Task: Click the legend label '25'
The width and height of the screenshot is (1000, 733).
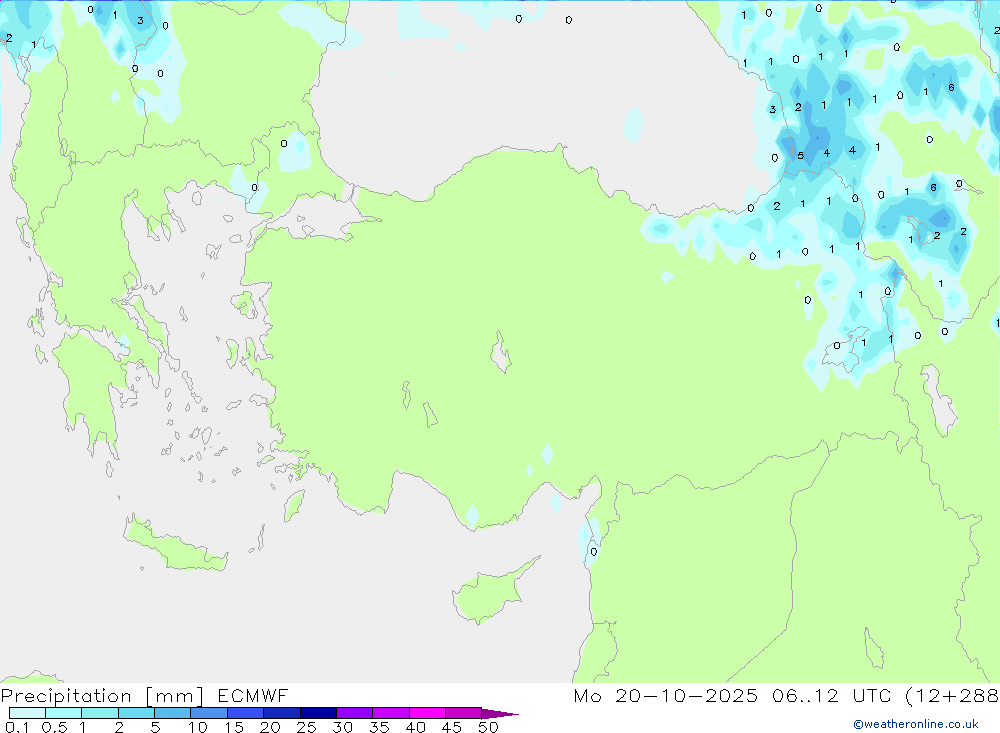Action: pos(307,727)
